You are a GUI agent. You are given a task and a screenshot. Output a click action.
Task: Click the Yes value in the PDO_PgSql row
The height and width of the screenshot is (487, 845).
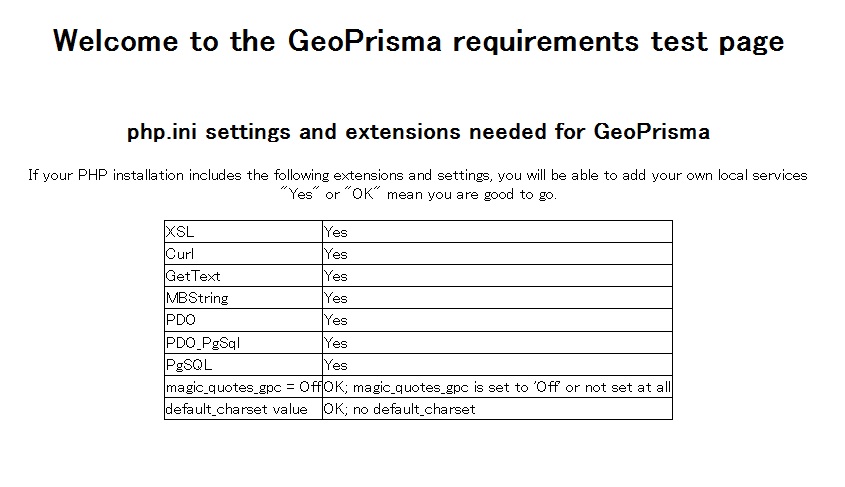336,343
